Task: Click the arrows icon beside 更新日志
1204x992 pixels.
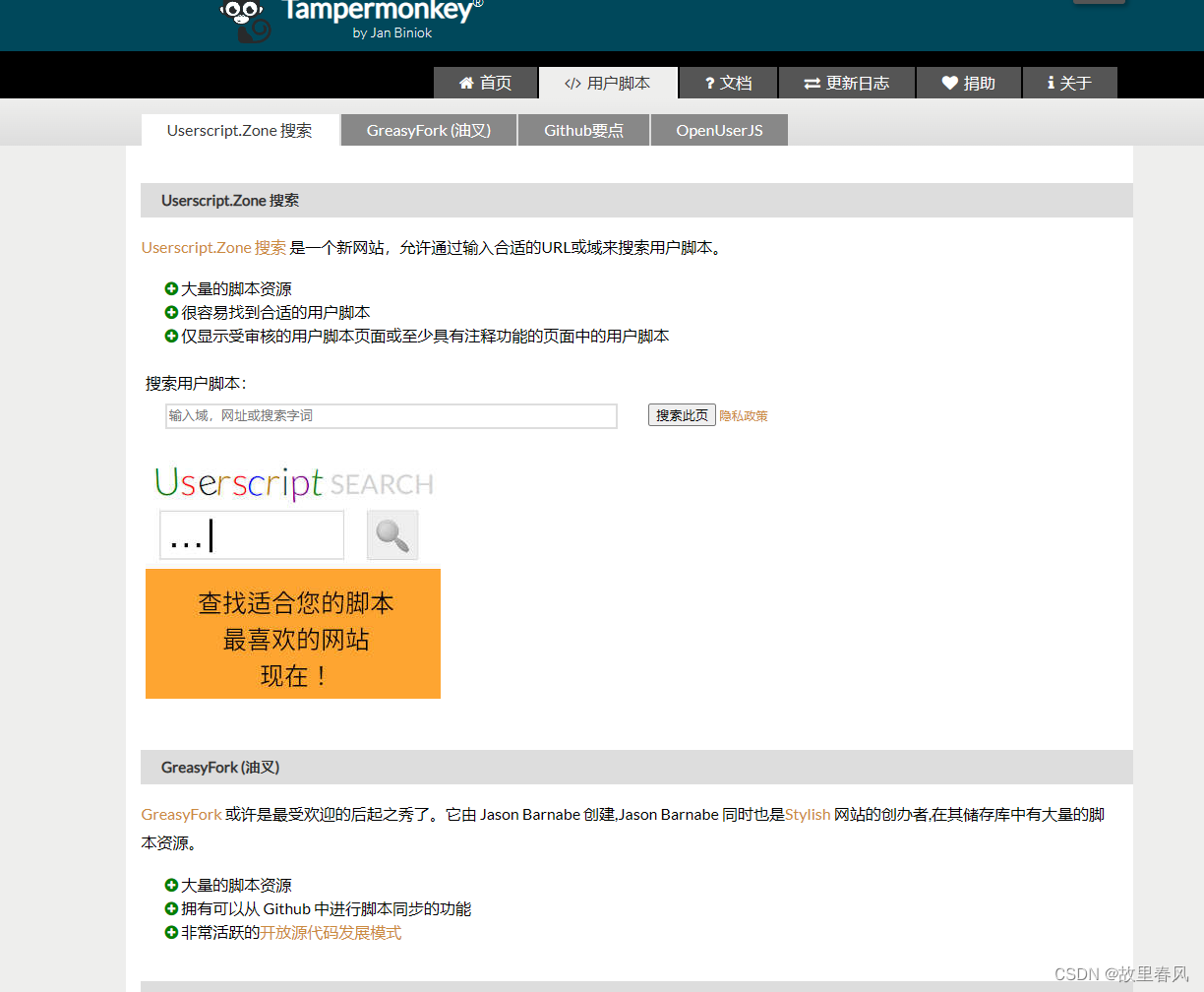Action: coord(812,84)
